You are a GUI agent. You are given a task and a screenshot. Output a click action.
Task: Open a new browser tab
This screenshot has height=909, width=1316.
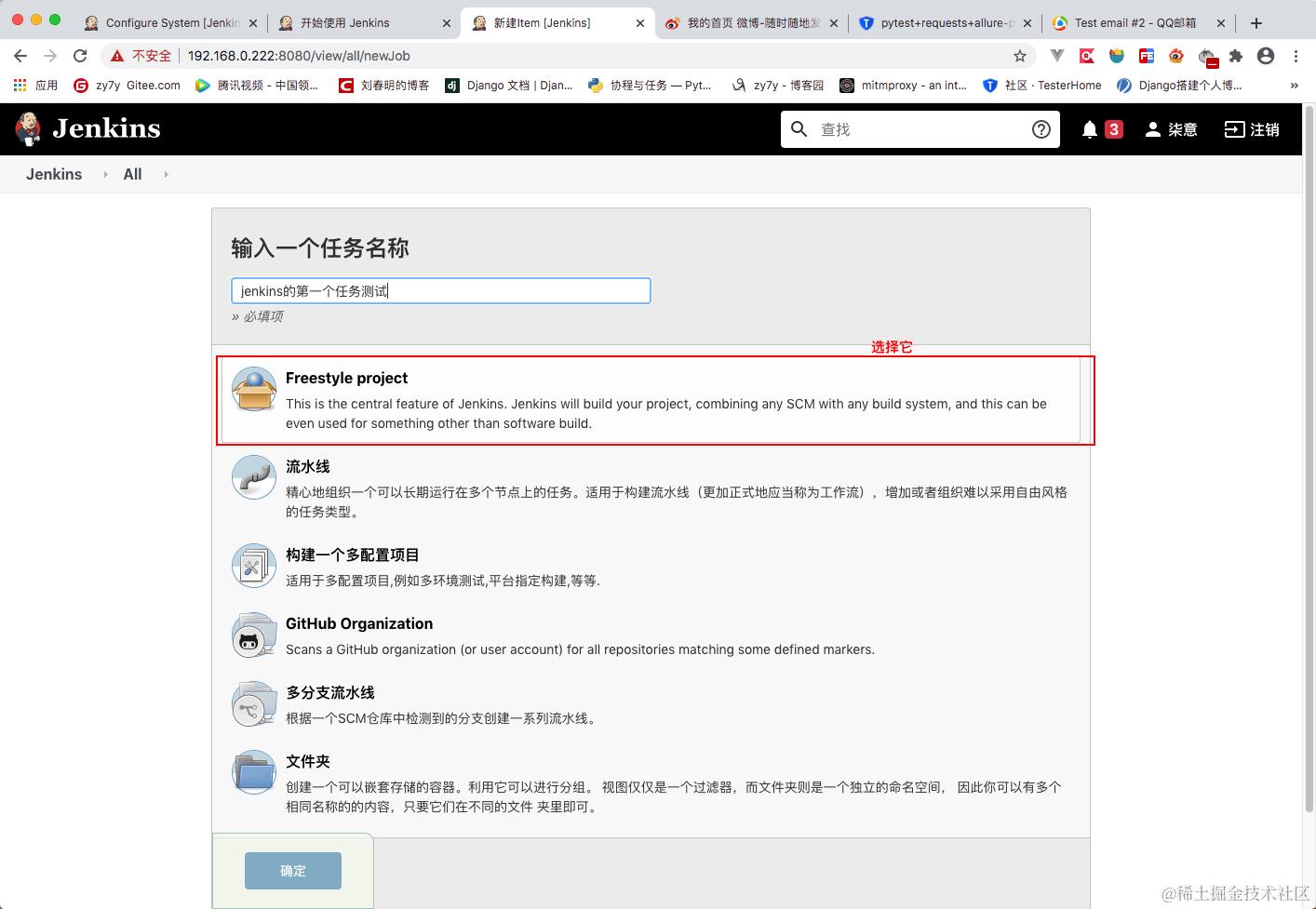pos(1256,23)
